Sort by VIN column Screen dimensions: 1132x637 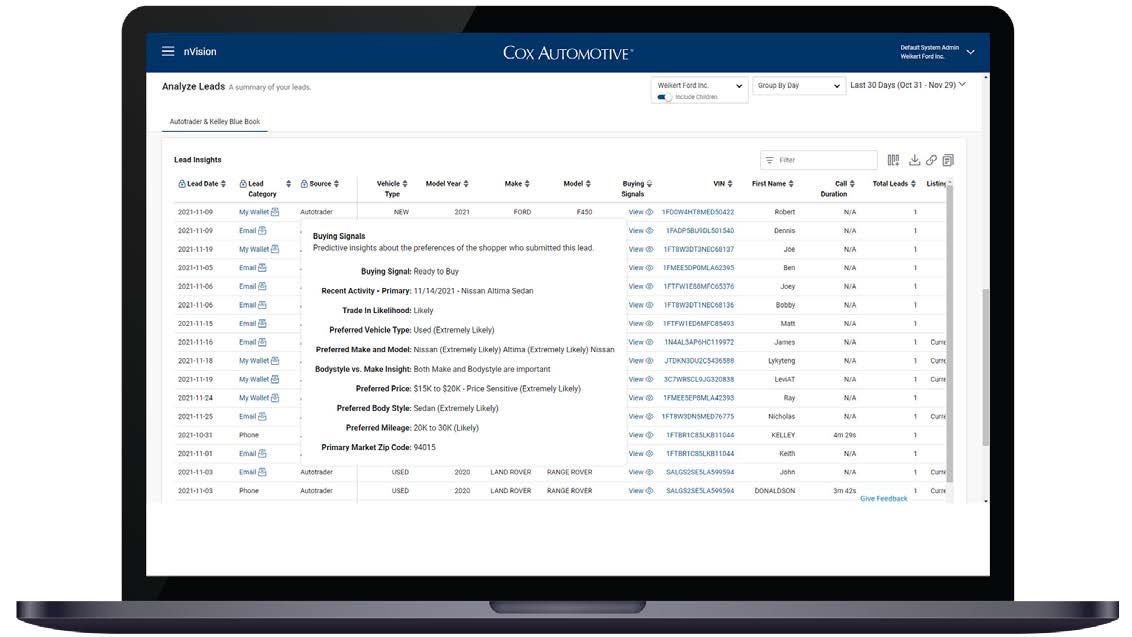(x=730, y=184)
